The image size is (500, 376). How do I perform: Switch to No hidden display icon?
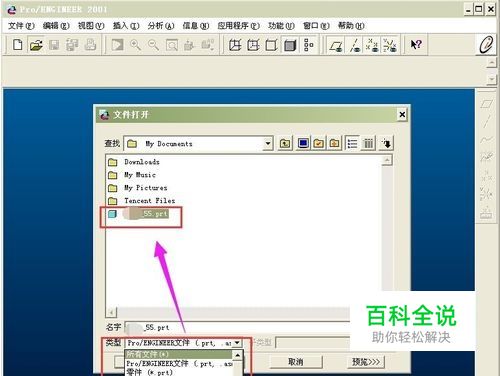(271, 45)
